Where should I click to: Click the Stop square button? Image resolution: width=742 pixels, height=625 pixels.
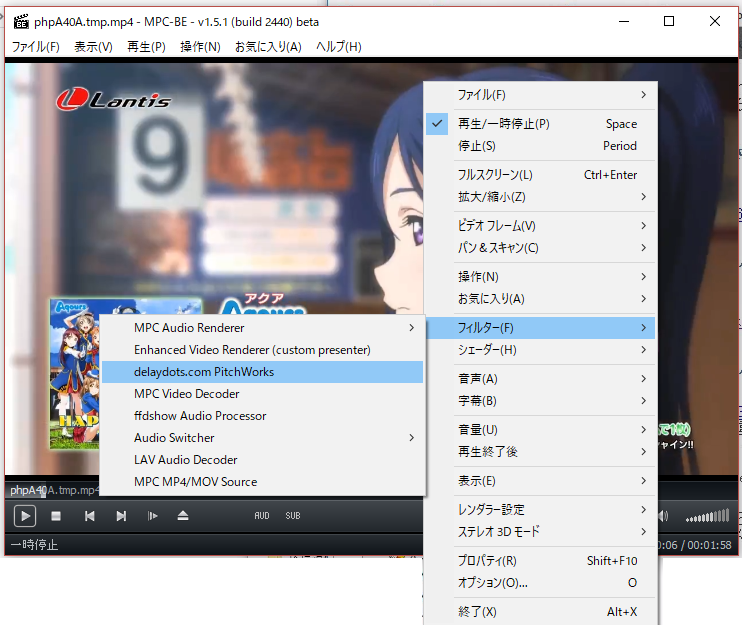56,516
